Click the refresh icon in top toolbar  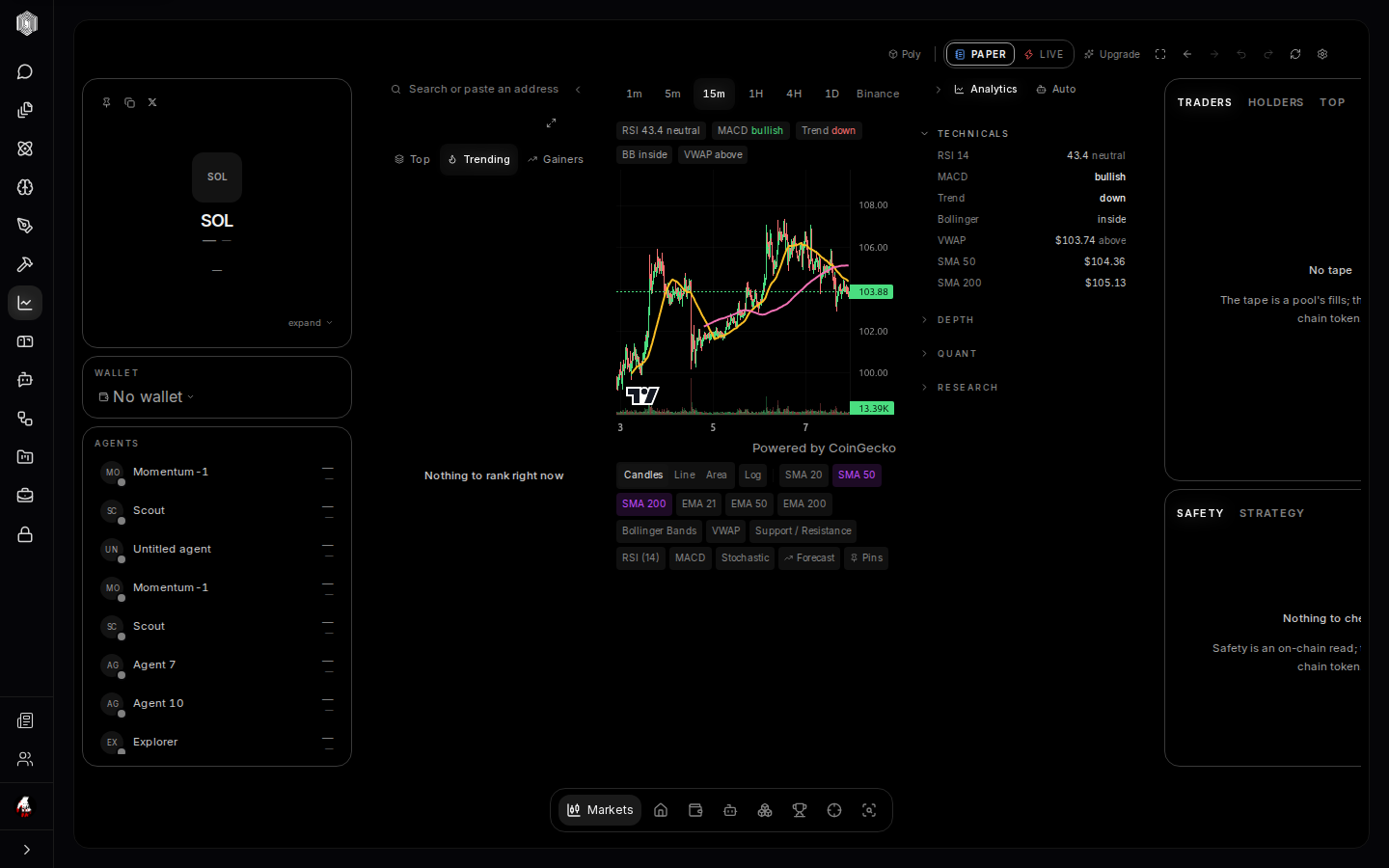[1295, 54]
